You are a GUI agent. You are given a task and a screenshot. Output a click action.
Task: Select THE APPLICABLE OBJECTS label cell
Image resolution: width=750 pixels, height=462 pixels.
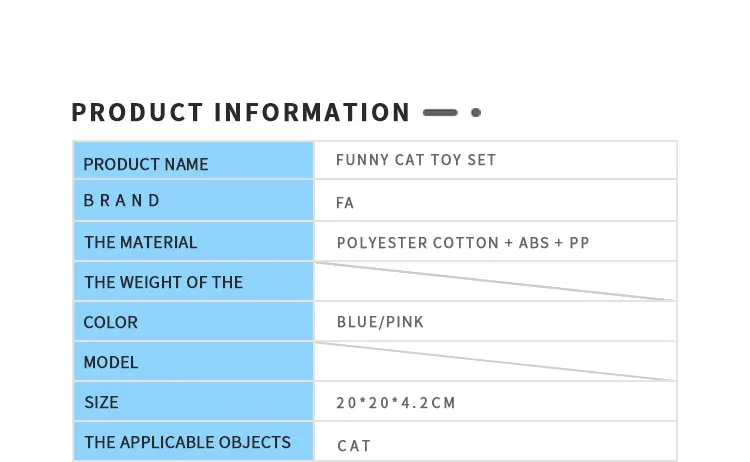coord(193,442)
